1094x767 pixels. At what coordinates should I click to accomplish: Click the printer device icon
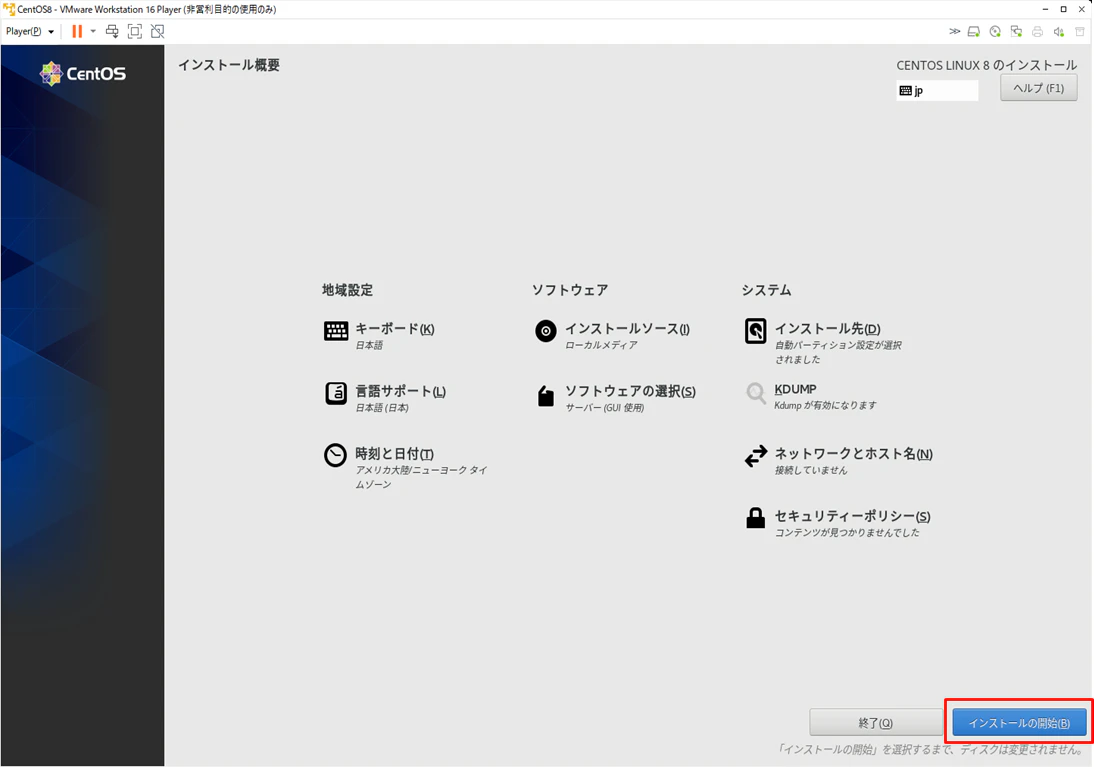pyautogui.click(x=1037, y=31)
